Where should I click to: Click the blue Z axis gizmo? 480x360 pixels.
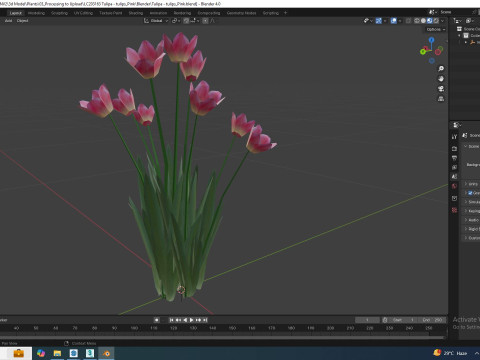tap(432, 40)
